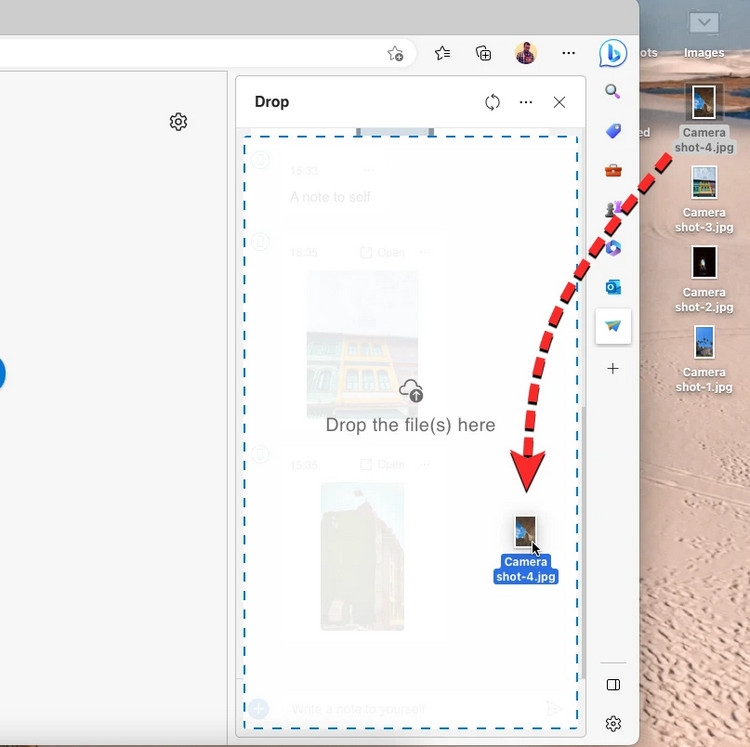
Task: Select the original Camera shot-4.jpg desktop file
Action: click(704, 119)
